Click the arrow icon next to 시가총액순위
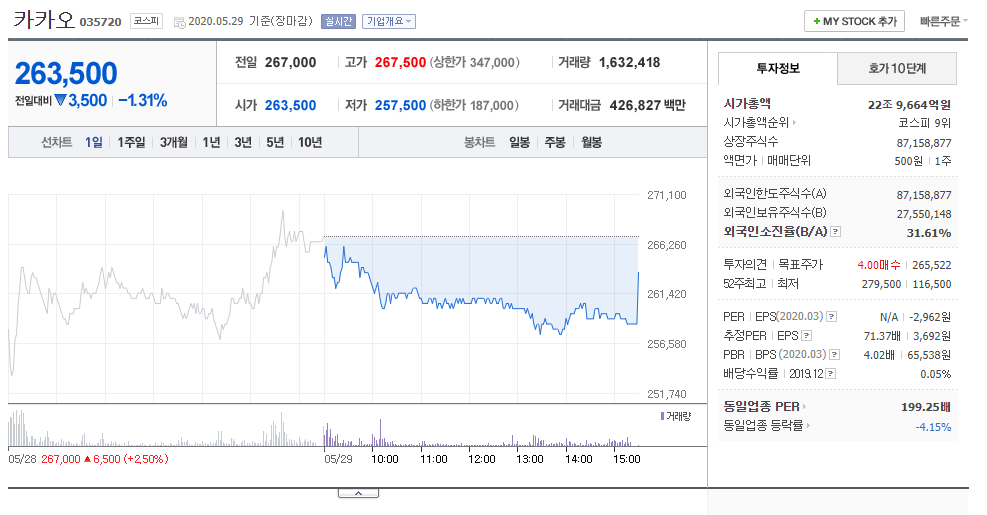This screenshot has height=515, width=987. coord(795,123)
